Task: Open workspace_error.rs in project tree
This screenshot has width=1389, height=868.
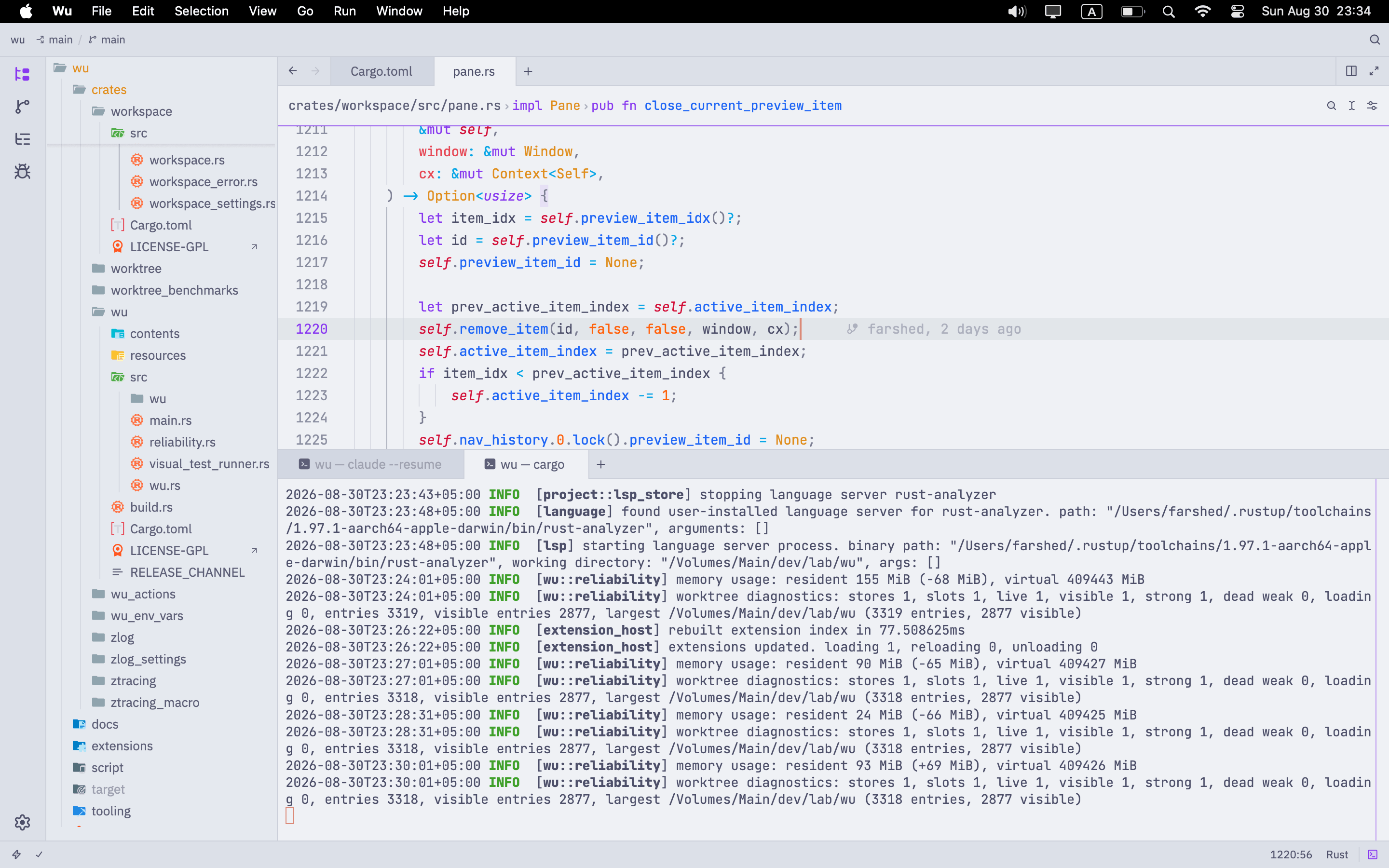Action: (203, 181)
